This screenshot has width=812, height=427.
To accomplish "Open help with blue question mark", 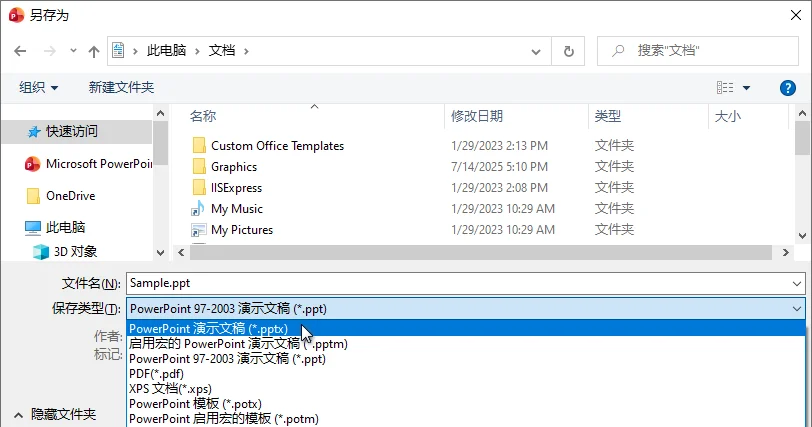I will point(787,88).
